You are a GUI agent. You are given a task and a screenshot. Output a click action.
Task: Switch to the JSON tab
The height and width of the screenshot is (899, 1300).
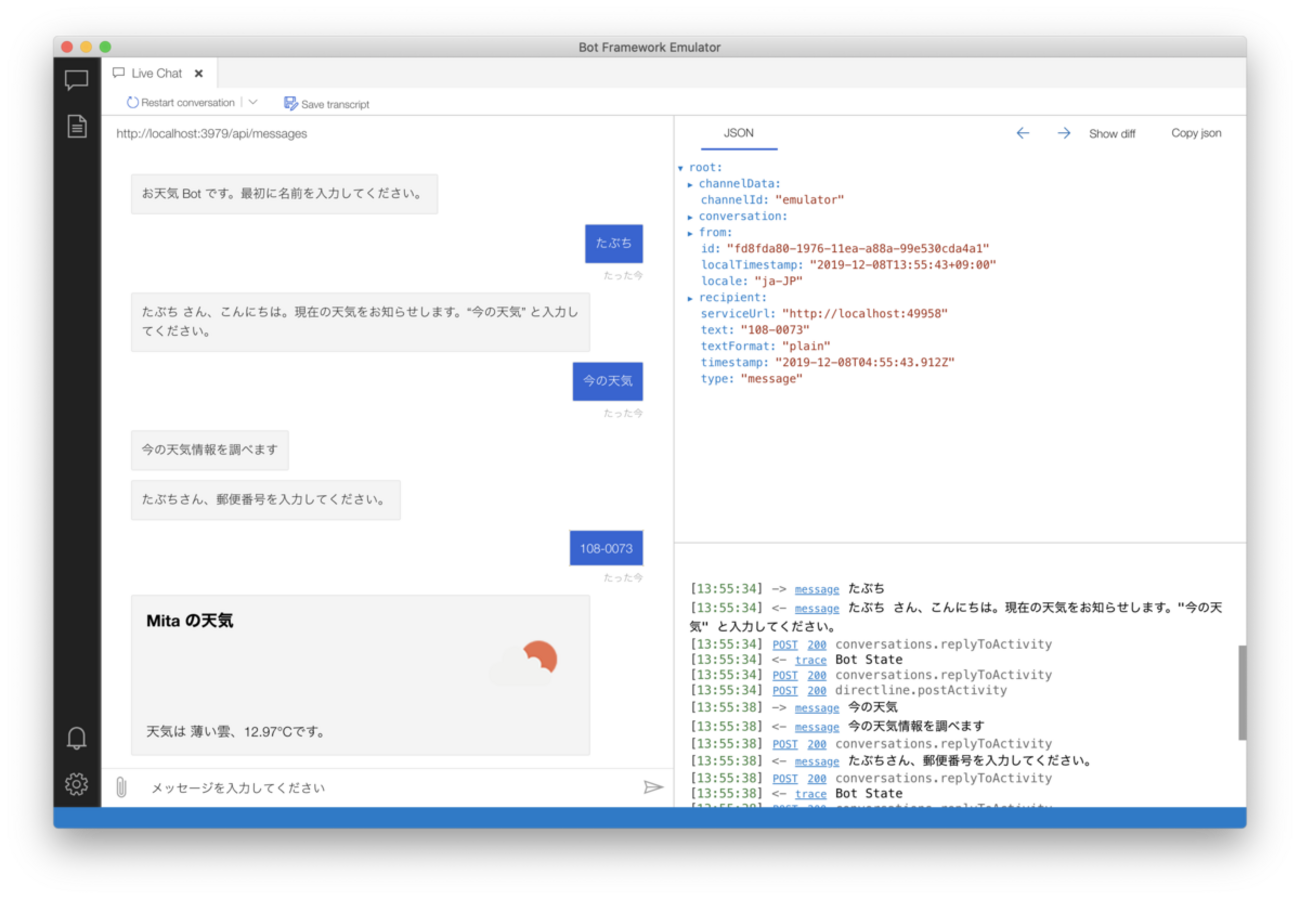(738, 132)
